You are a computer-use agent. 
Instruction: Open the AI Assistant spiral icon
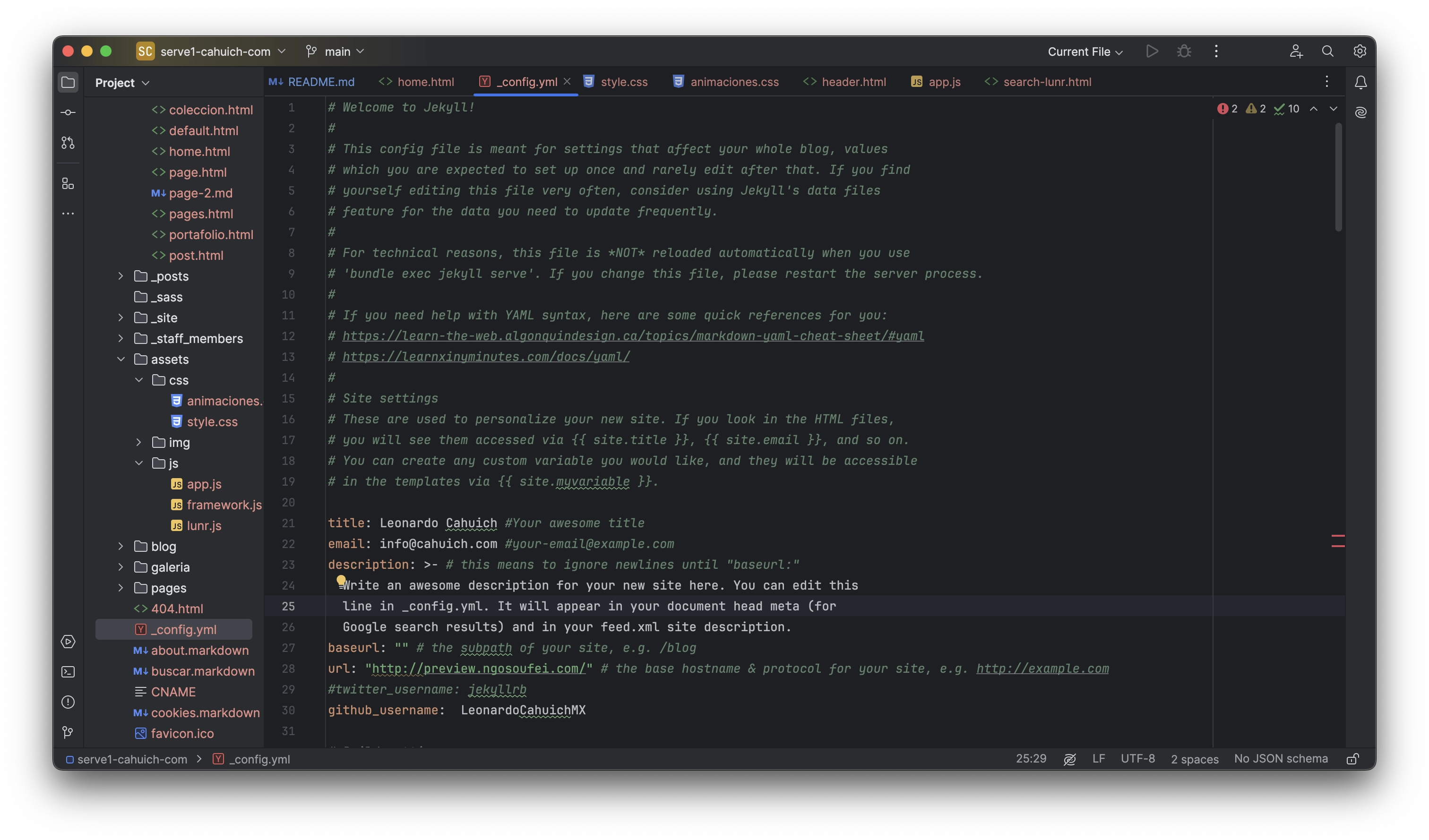pos(1360,112)
